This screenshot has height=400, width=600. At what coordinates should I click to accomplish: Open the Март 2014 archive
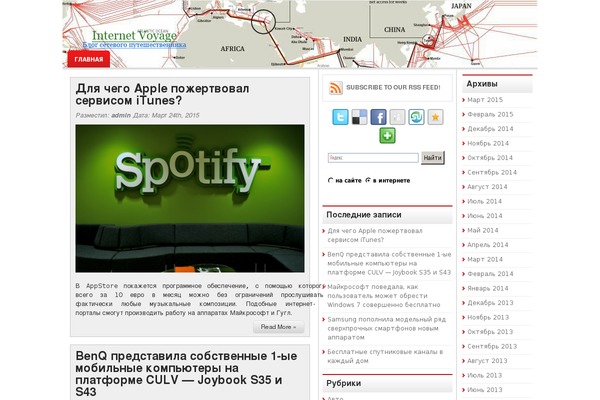(x=485, y=260)
